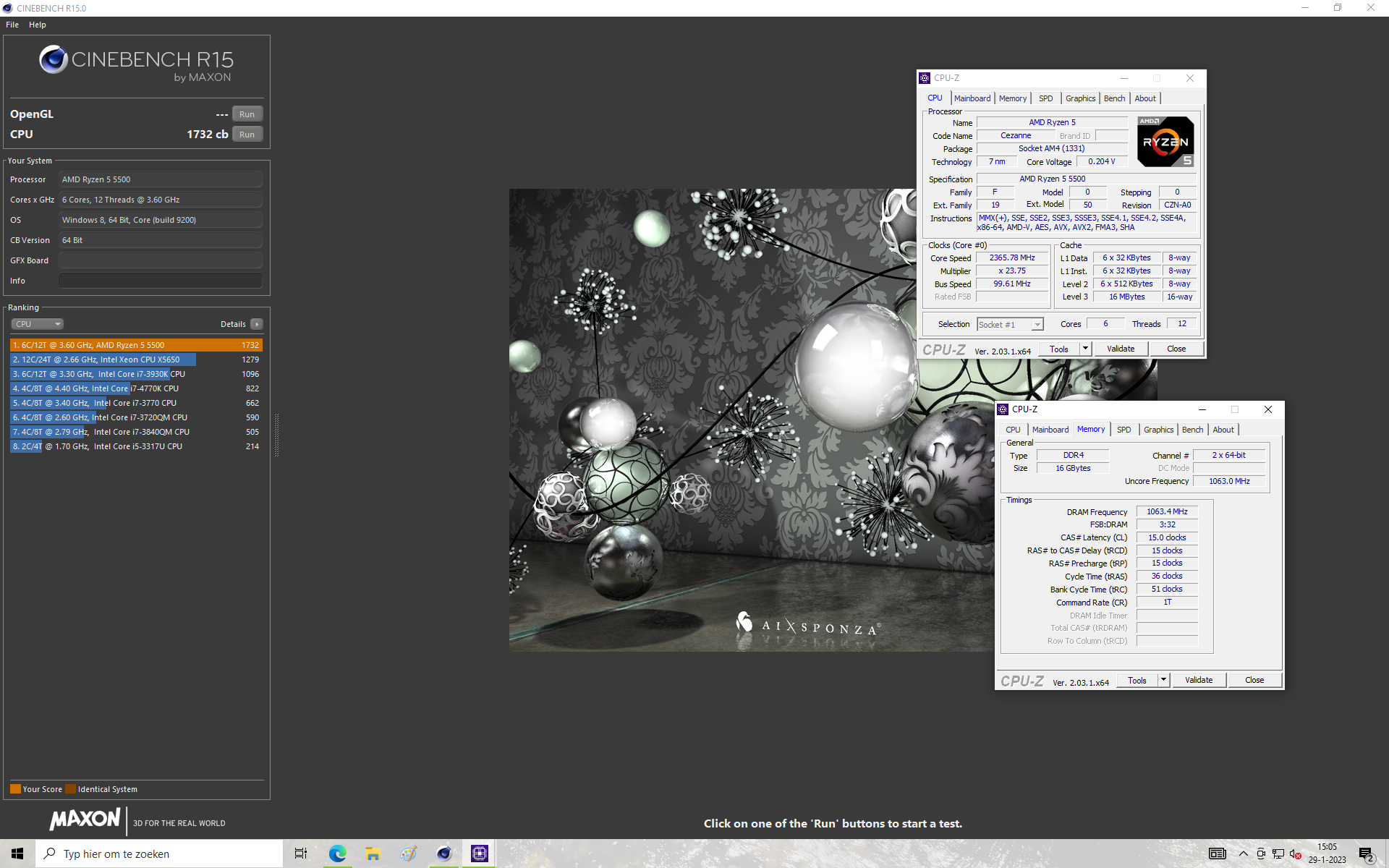Screen dimensions: 1389x868
Task: Click the Close button in the Memory CPU-Z window
Action: pyautogui.click(x=1254, y=680)
